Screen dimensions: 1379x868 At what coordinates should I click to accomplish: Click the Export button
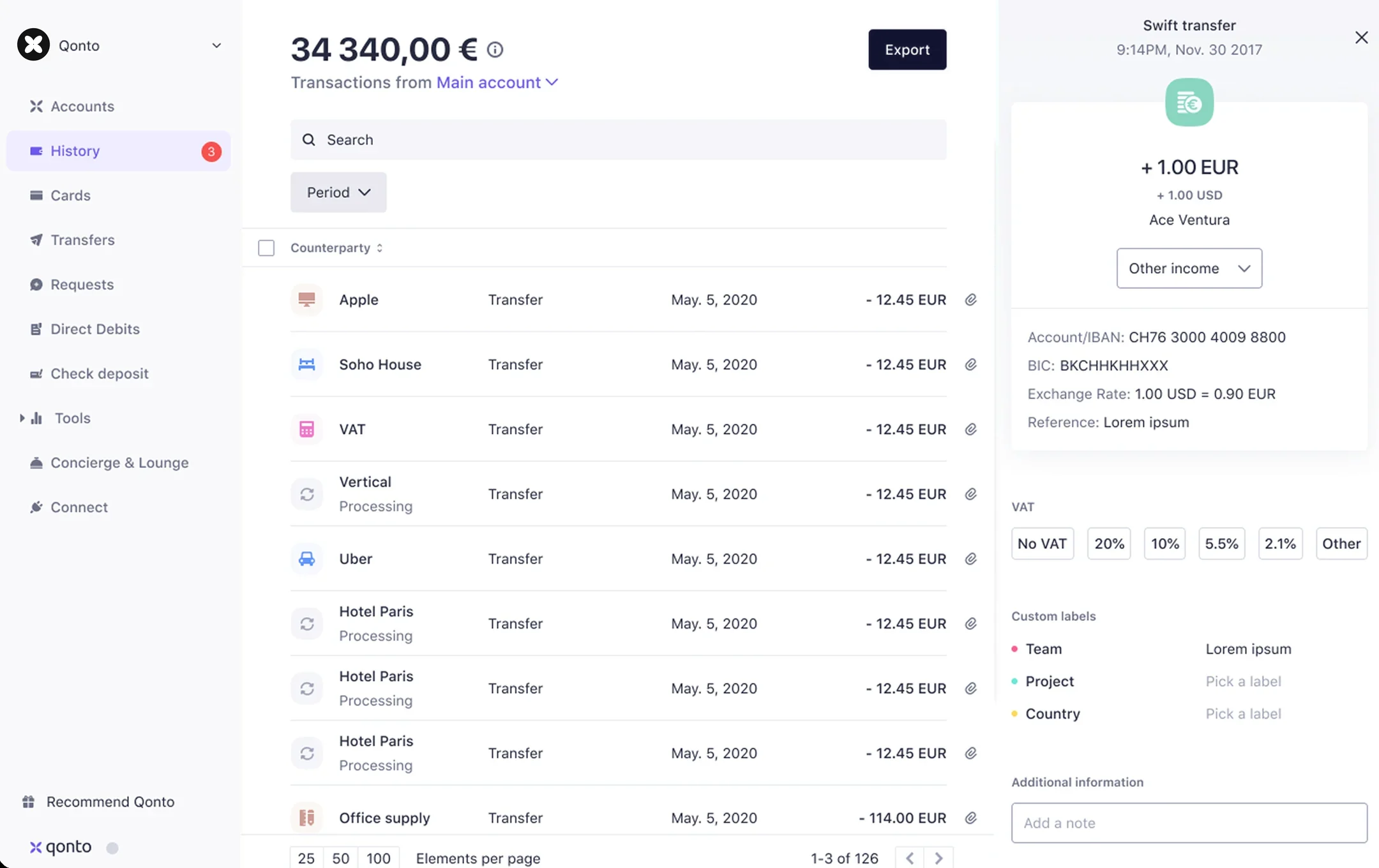click(907, 50)
